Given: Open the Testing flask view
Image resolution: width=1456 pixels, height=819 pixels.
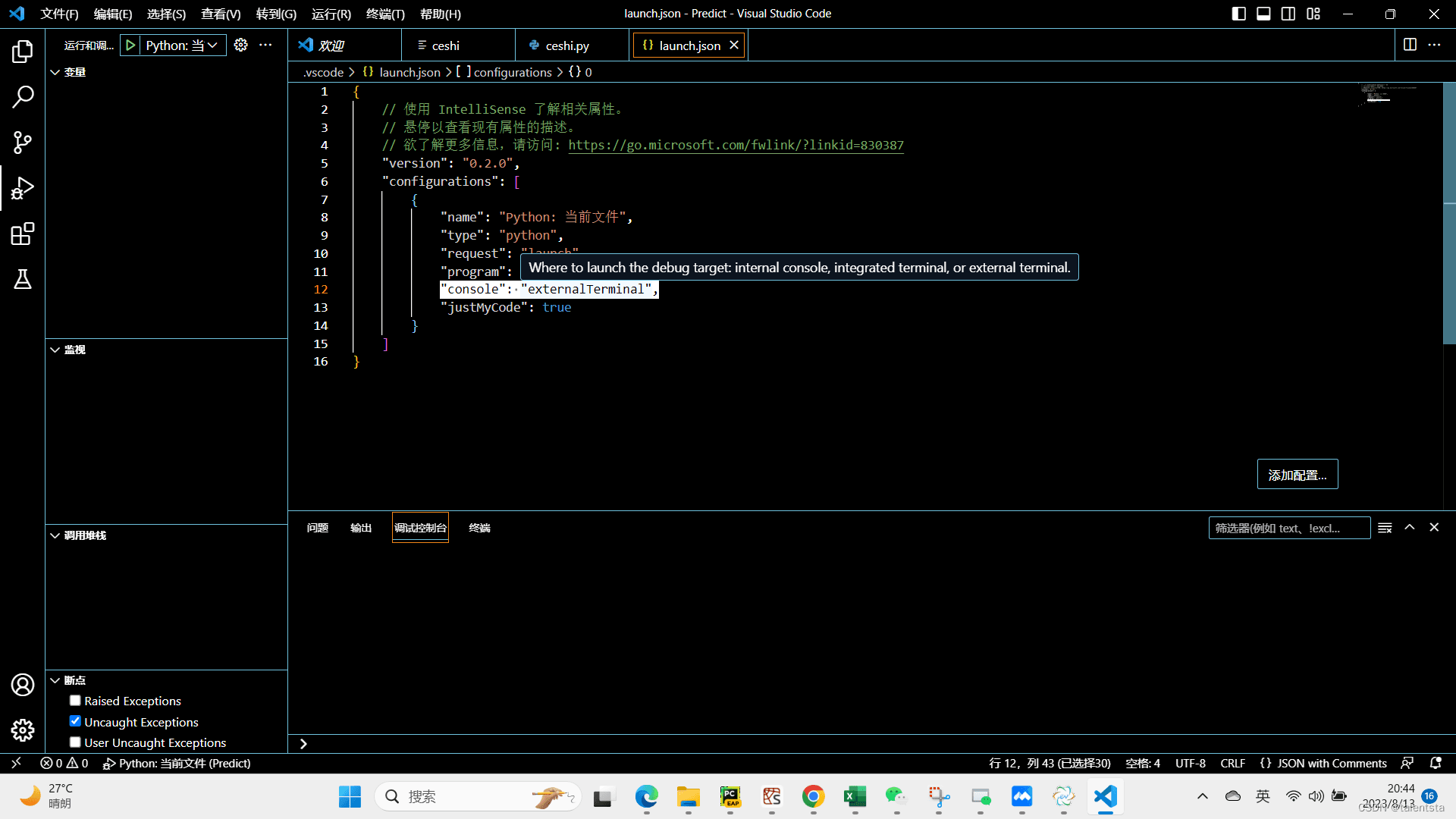Looking at the screenshot, I should [x=23, y=279].
